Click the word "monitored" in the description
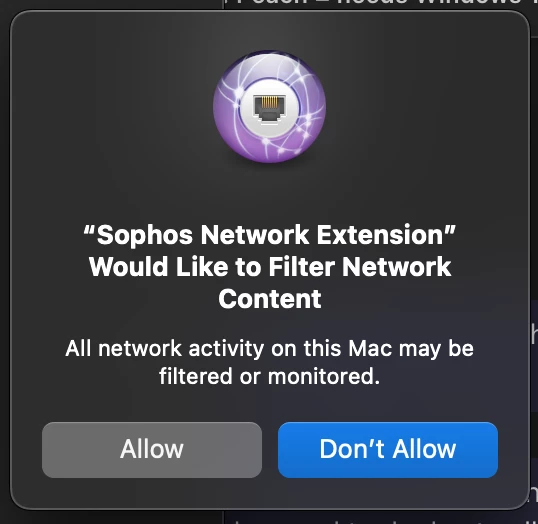This screenshot has width=538, height=524. pos(321,376)
